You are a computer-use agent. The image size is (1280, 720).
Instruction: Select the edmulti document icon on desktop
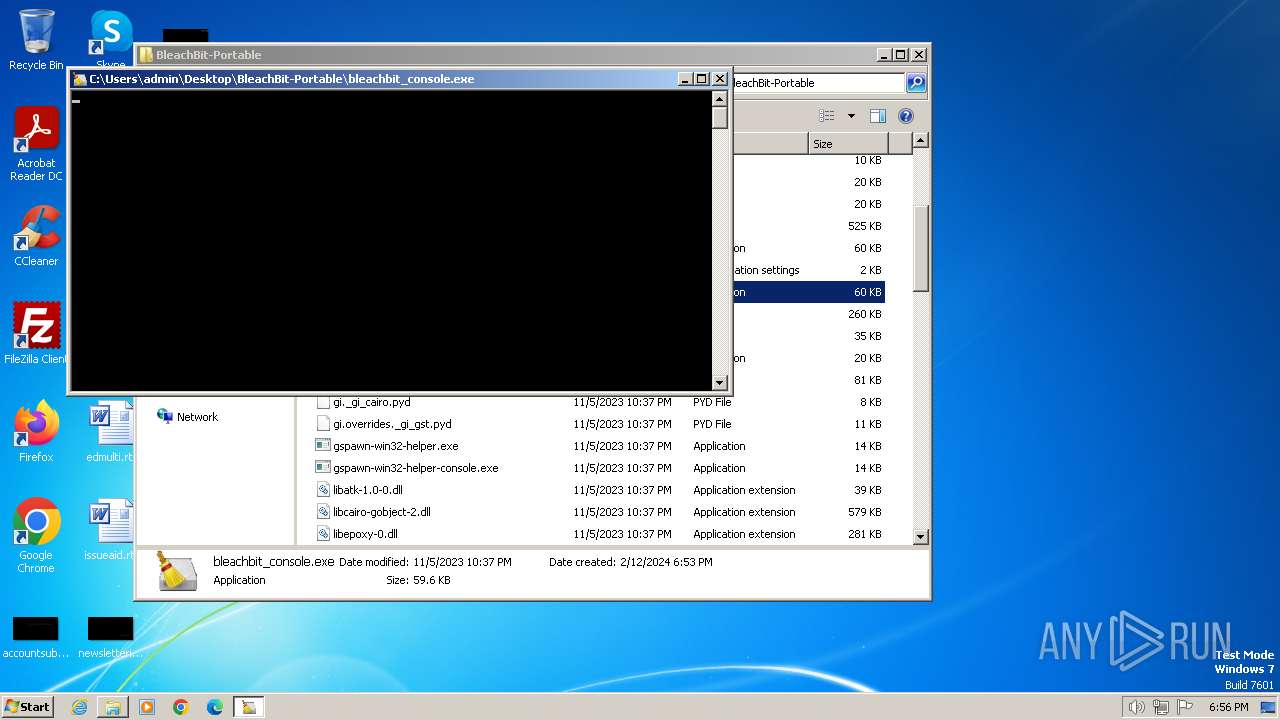111,431
